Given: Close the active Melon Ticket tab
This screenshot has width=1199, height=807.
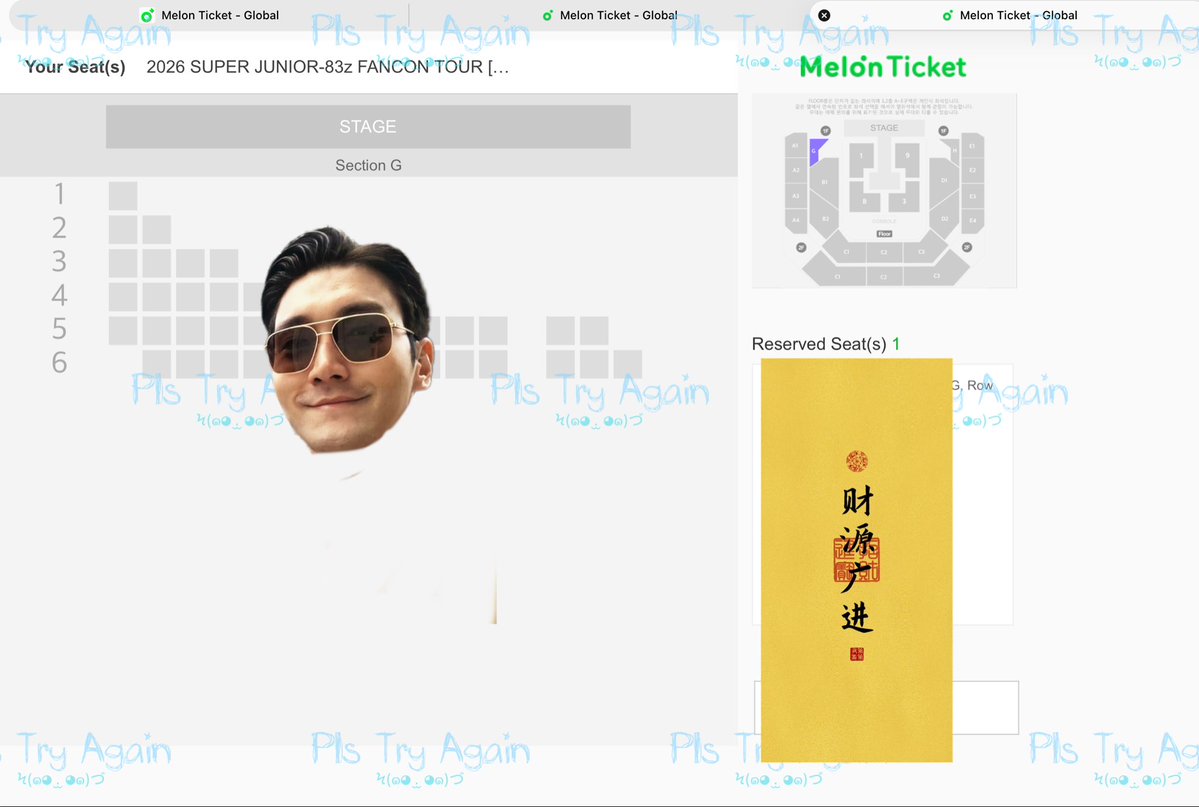Looking at the screenshot, I should (x=824, y=15).
